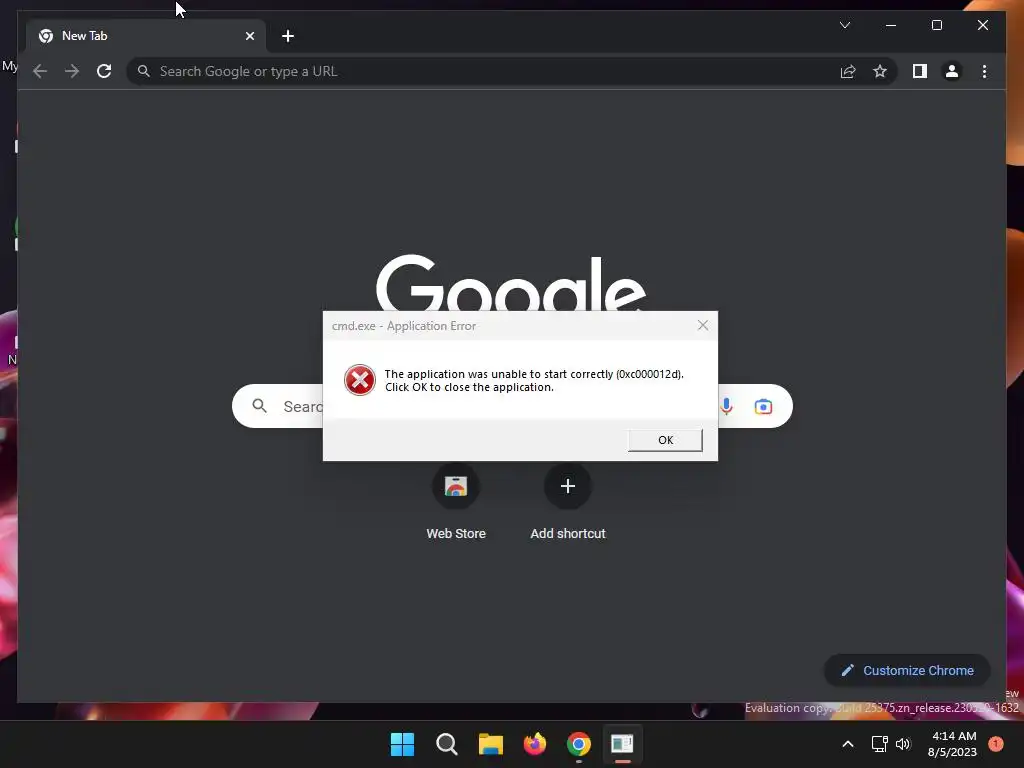1024x768 pixels.
Task: Open Windows taskbar search
Action: tap(447, 744)
